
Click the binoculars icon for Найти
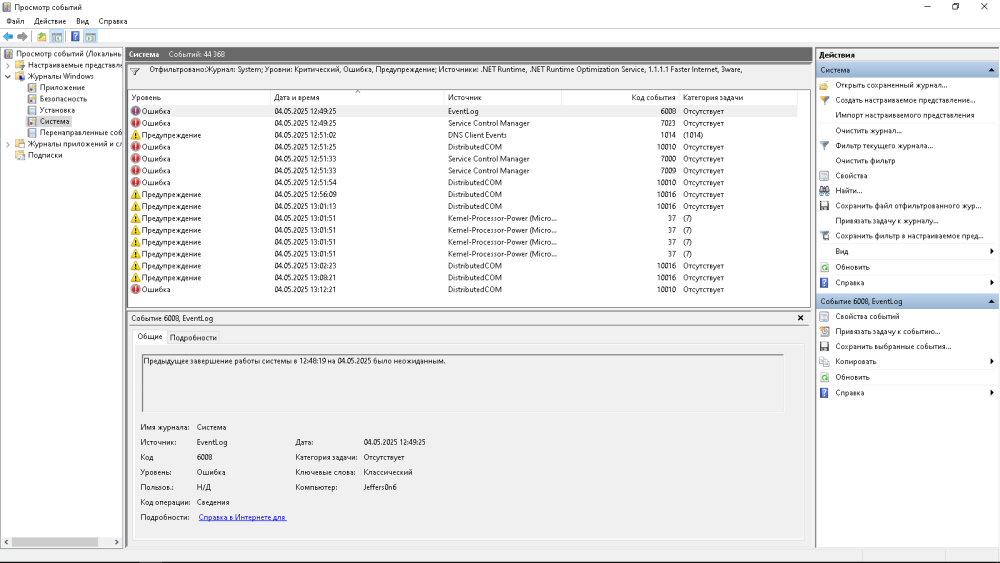pyautogui.click(x=824, y=191)
